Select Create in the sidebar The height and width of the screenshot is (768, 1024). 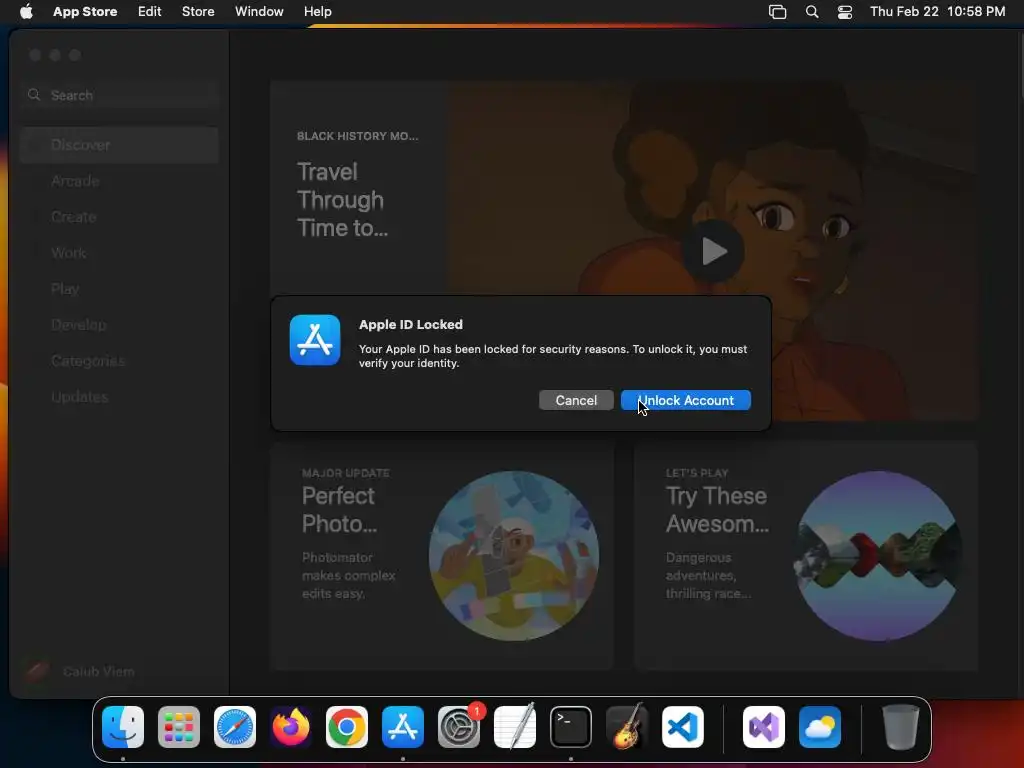(x=120, y=217)
